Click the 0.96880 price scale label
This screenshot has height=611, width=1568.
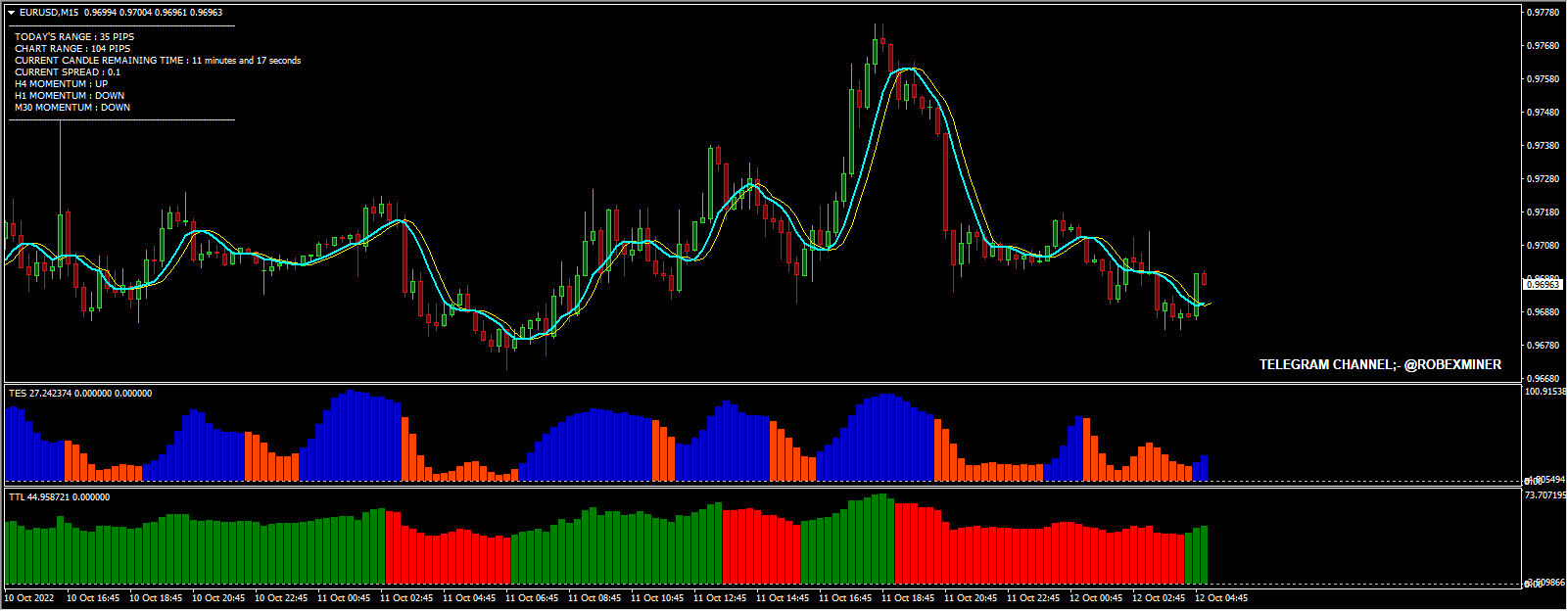point(1544,312)
